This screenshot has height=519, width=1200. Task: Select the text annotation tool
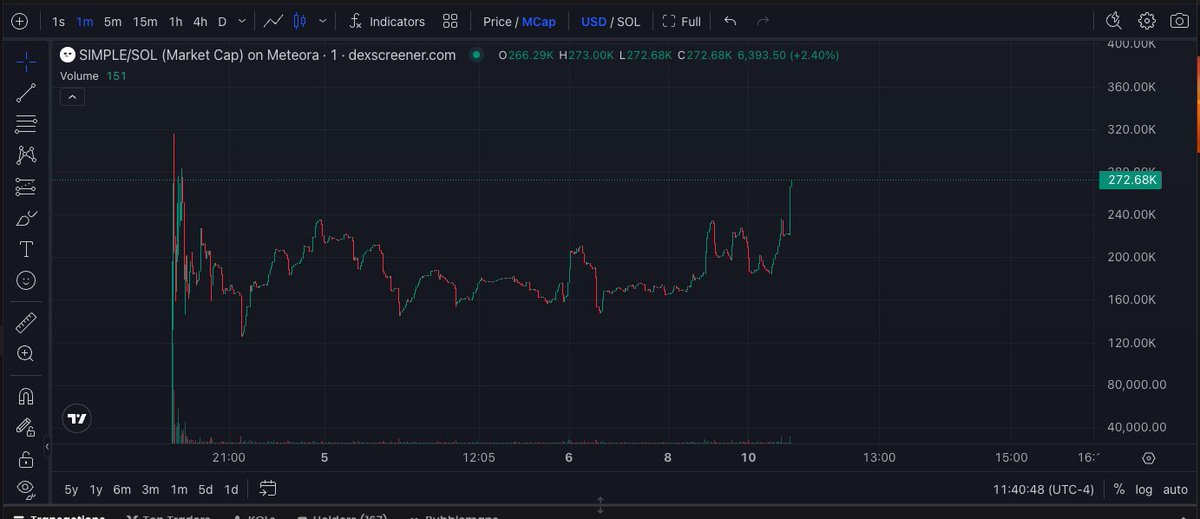pos(26,249)
